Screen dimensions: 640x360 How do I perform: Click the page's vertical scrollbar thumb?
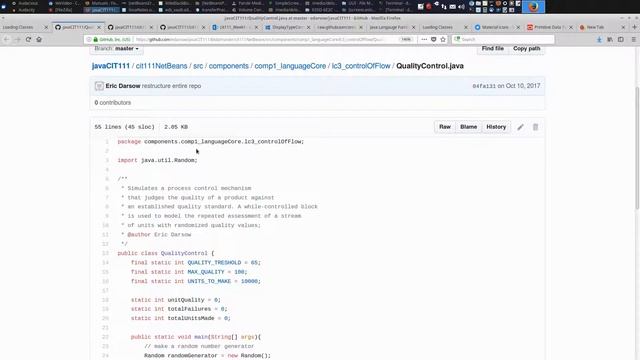point(637,148)
